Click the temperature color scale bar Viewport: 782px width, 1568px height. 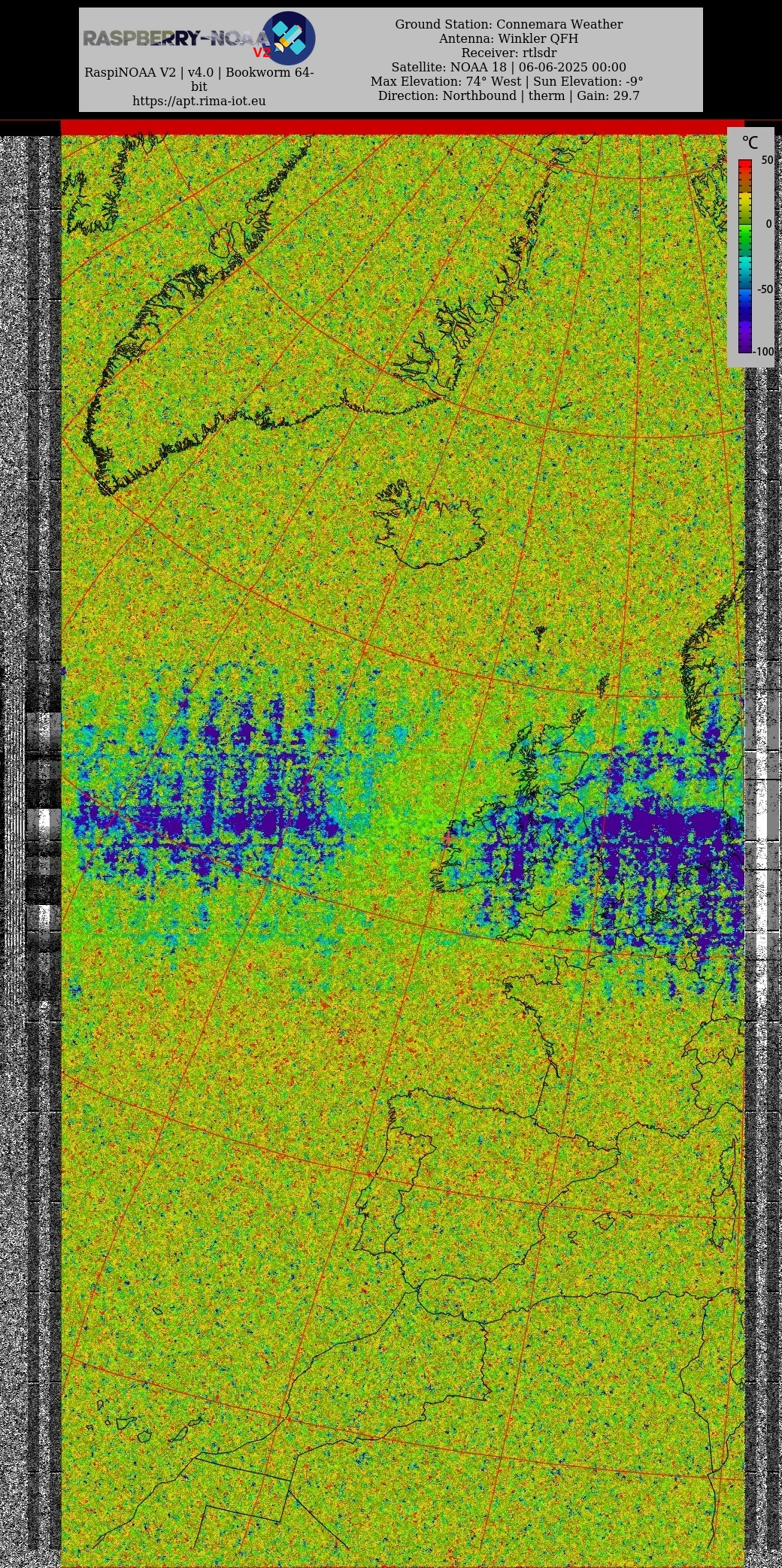pyautogui.click(x=744, y=256)
